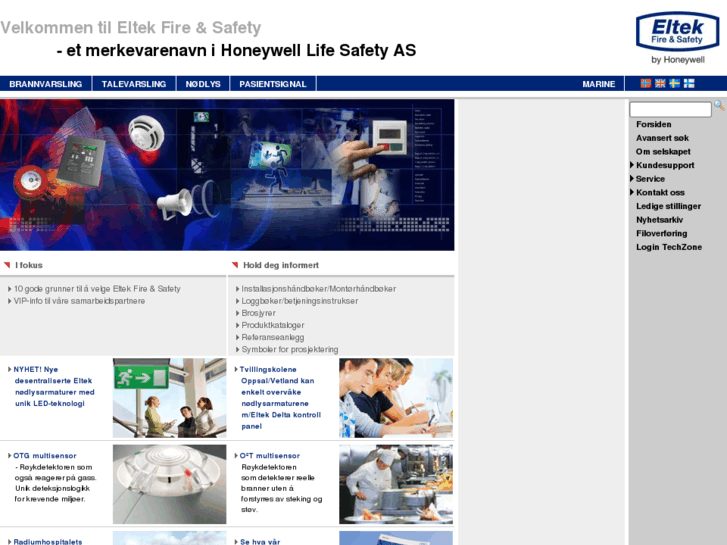Select the Swedish flag language icon
Screen dimensions: 727x545
click(x=675, y=83)
